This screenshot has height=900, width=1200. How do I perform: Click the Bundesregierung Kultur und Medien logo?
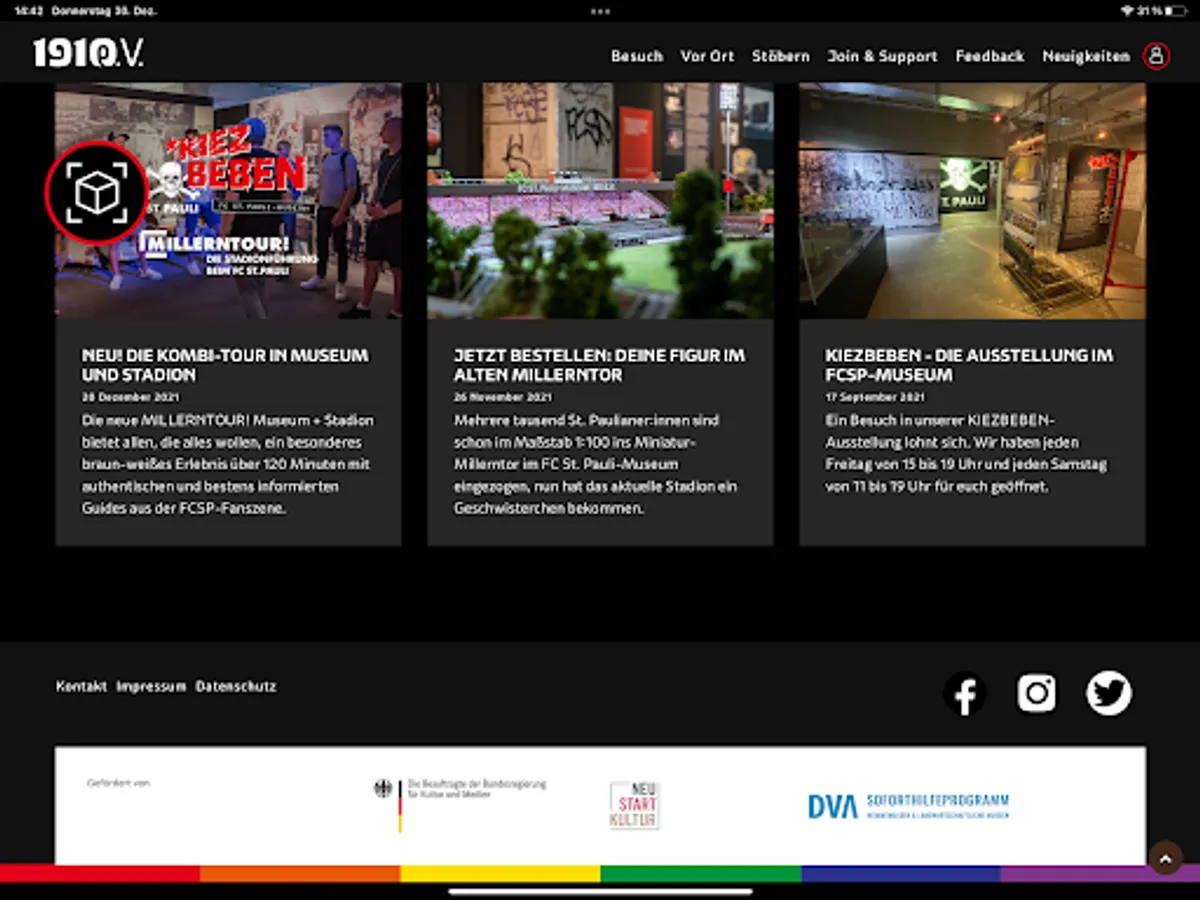pos(460,804)
